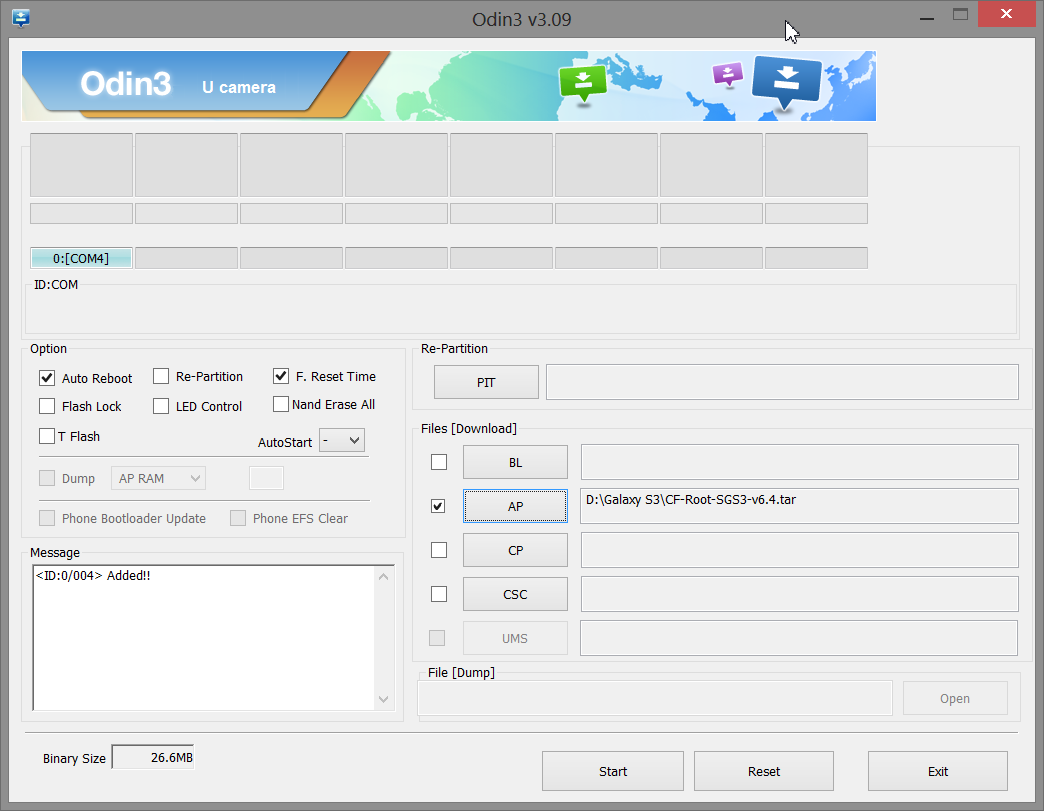The height and width of the screenshot is (811, 1044).
Task: Open the AutoStart dropdown
Action: point(341,440)
